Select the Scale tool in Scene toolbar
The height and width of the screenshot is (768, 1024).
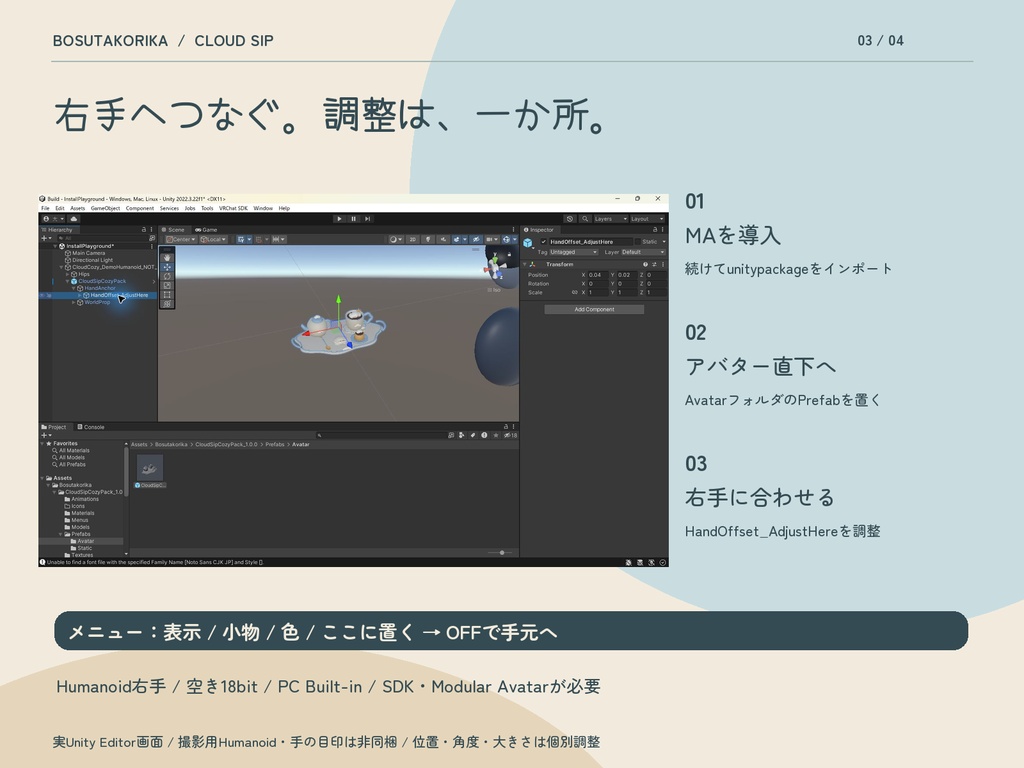coord(167,285)
